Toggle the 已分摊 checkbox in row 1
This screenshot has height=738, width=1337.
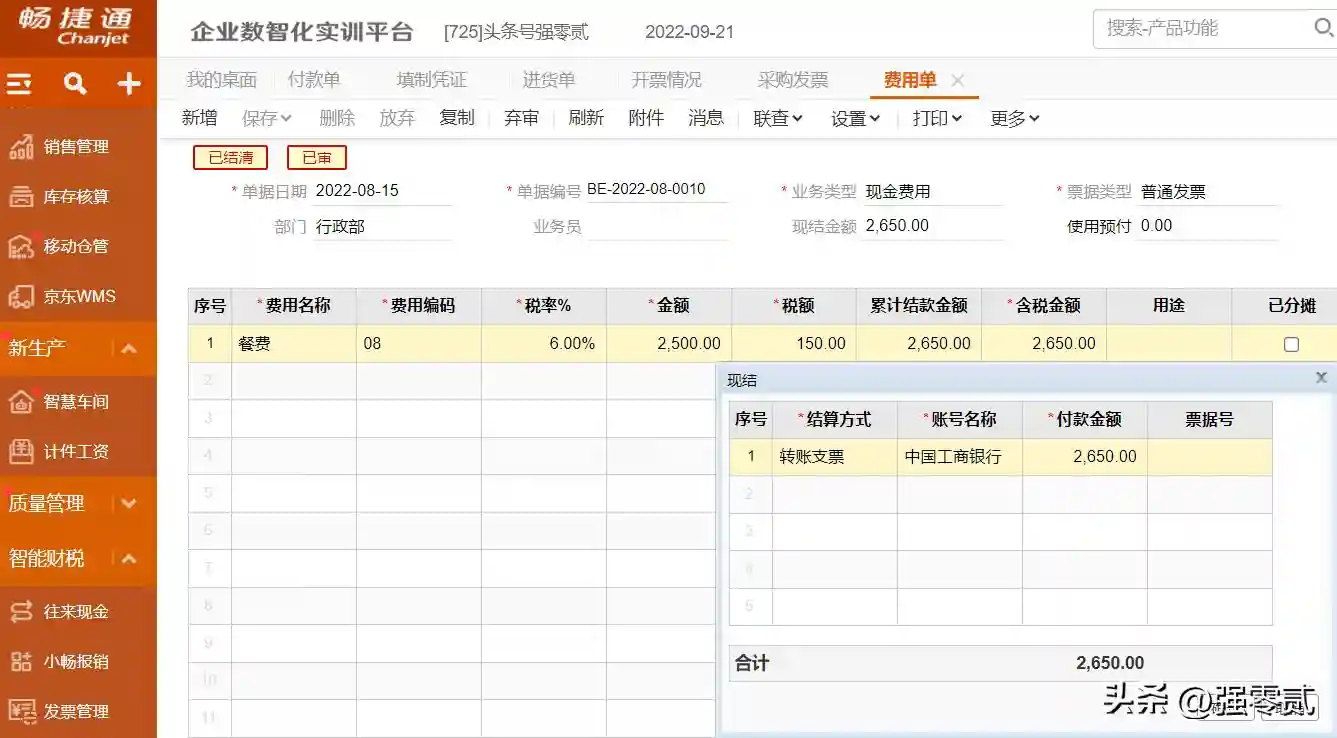pyautogui.click(x=1291, y=344)
